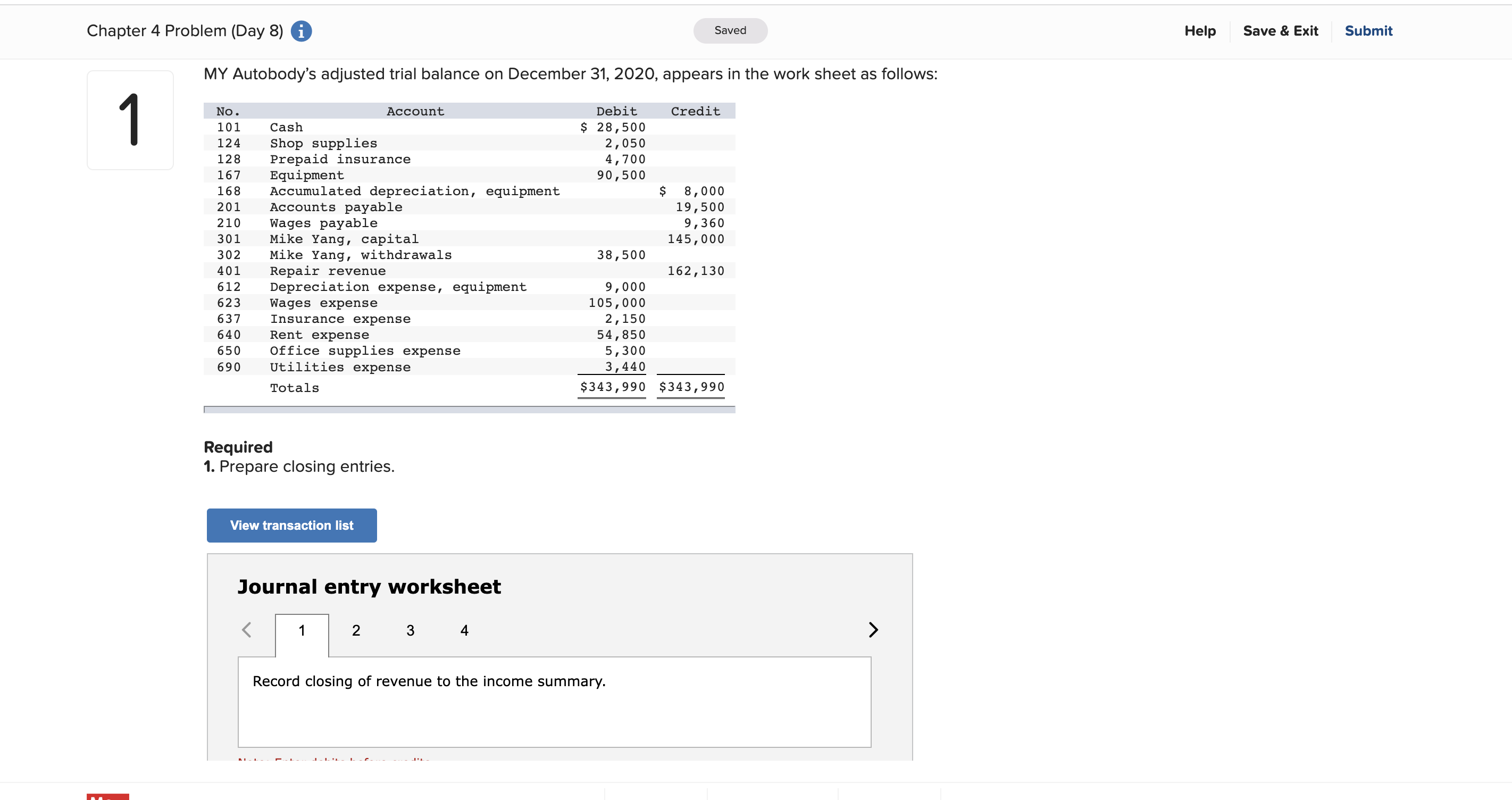Click the Totals row of trial balance
1512x800 pixels.
[294, 388]
